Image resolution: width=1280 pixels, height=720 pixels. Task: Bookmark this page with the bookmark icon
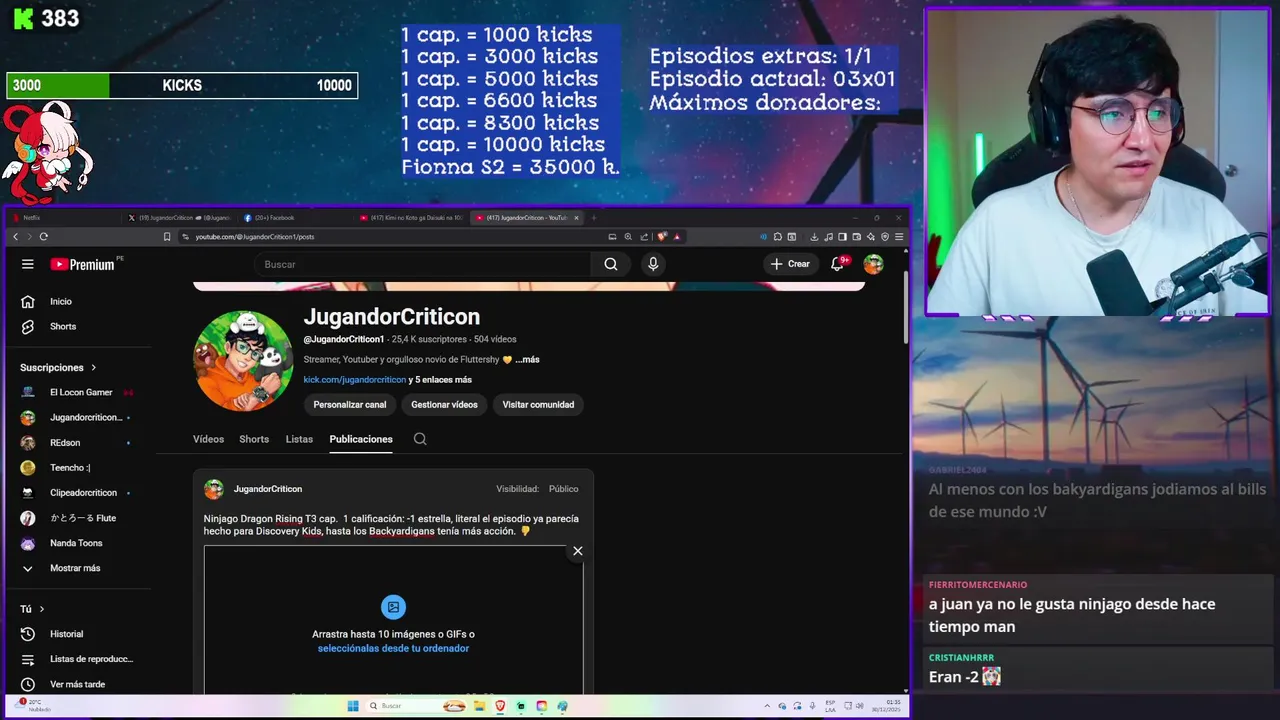coord(167,237)
